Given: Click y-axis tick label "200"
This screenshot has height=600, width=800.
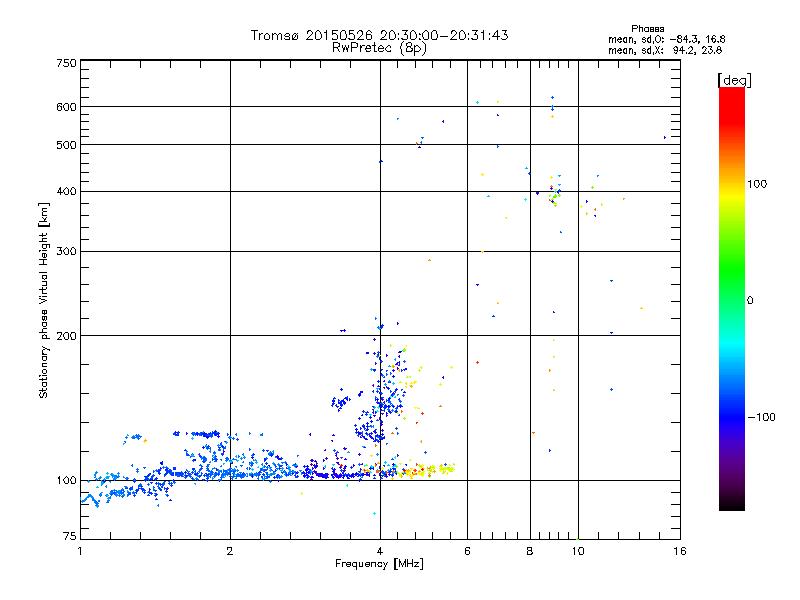Looking at the screenshot, I should coord(66,336).
